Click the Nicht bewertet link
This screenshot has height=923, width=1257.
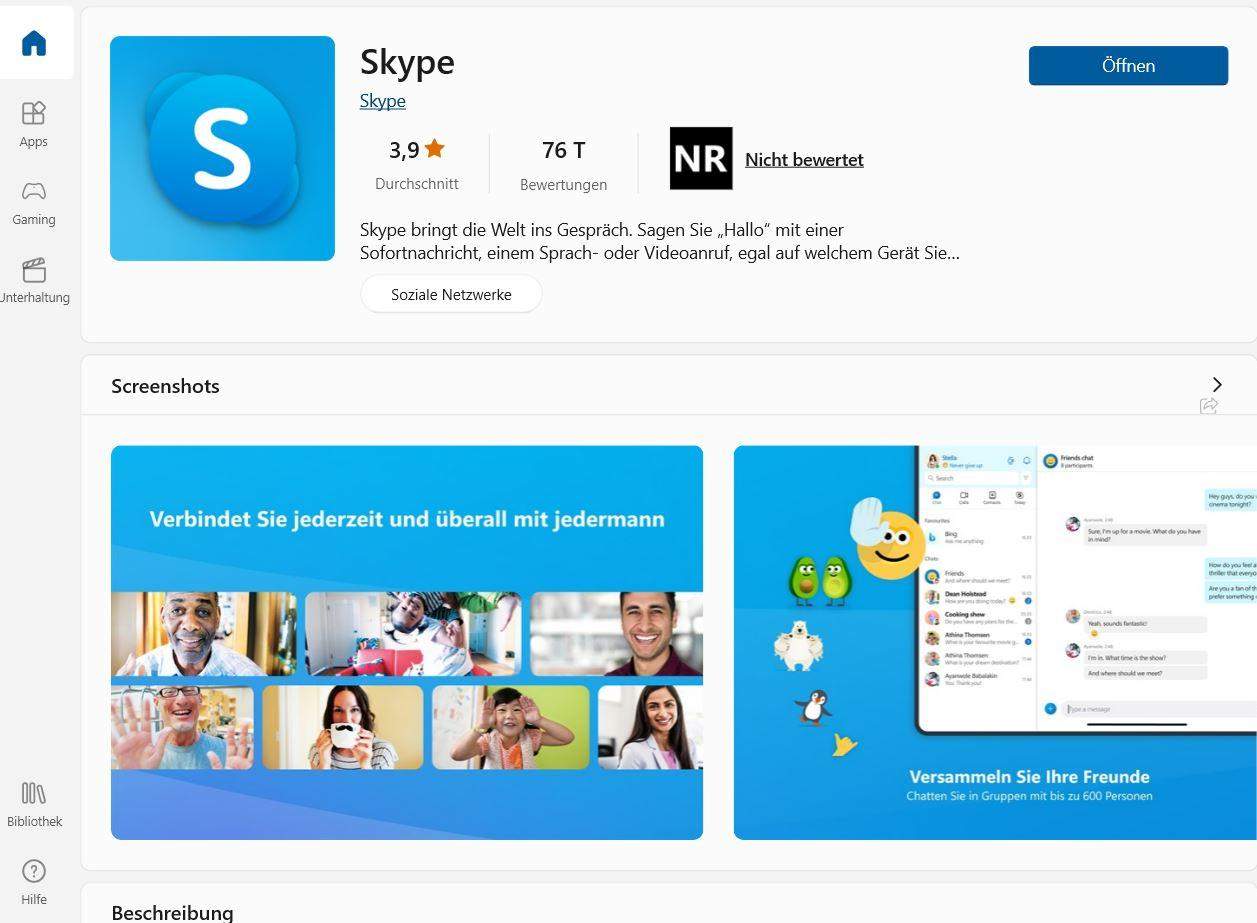[804, 159]
